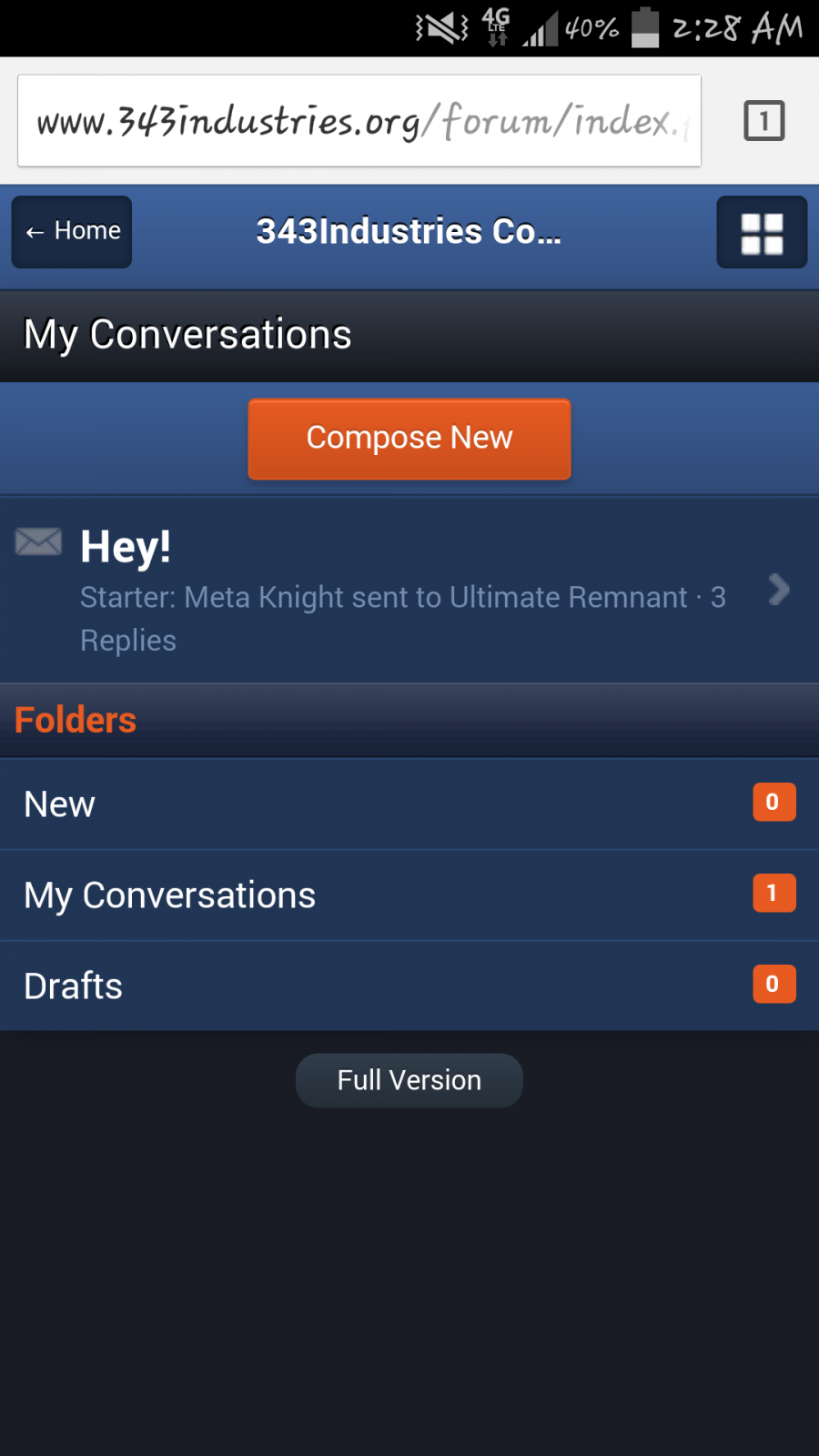This screenshot has width=819, height=1456.
Task: Click the Compose New button
Action: coord(409,439)
